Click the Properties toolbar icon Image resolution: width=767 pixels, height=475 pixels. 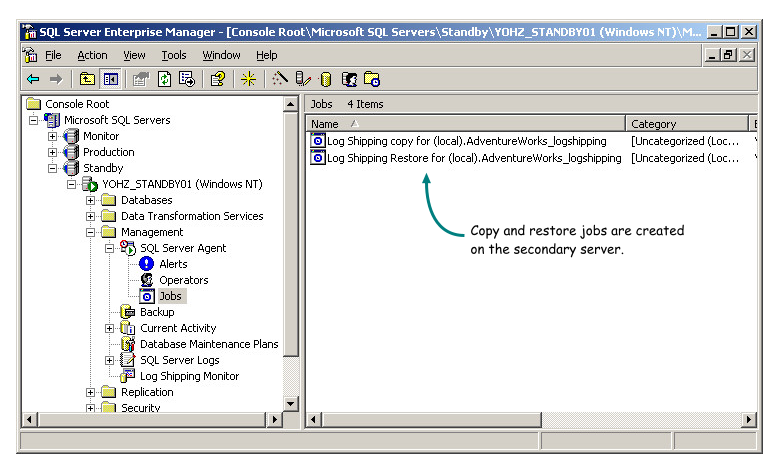[x=141, y=79]
